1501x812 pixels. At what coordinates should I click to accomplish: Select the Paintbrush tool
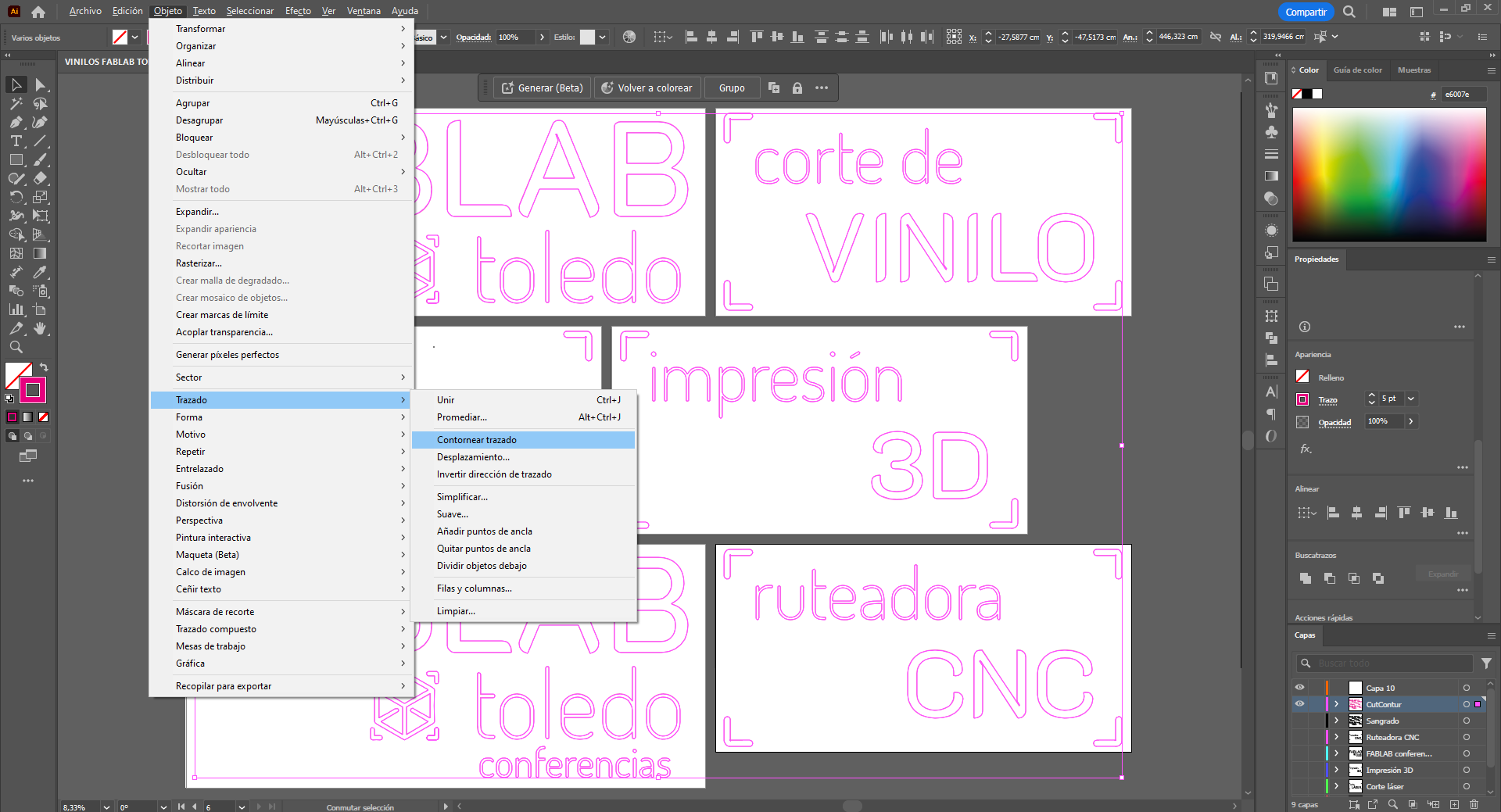point(41,159)
